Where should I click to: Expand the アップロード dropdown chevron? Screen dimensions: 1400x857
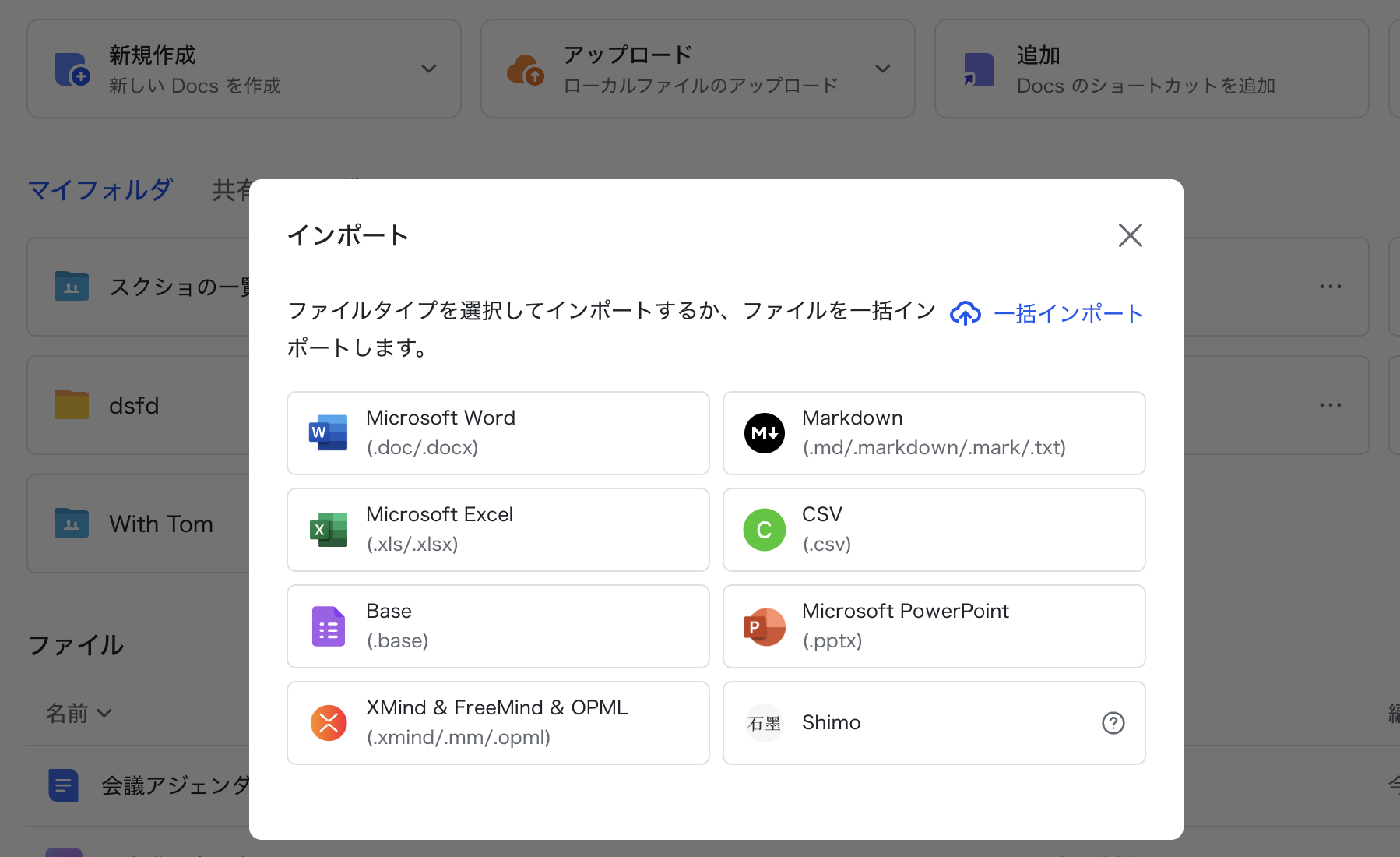pyautogui.click(x=883, y=69)
